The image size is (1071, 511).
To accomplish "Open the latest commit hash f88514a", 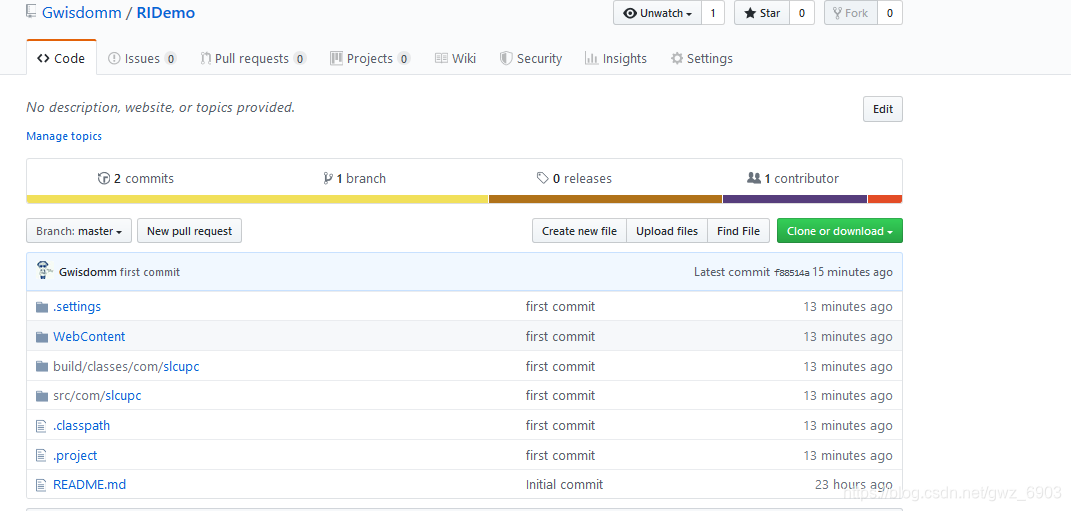I will (x=792, y=273).
